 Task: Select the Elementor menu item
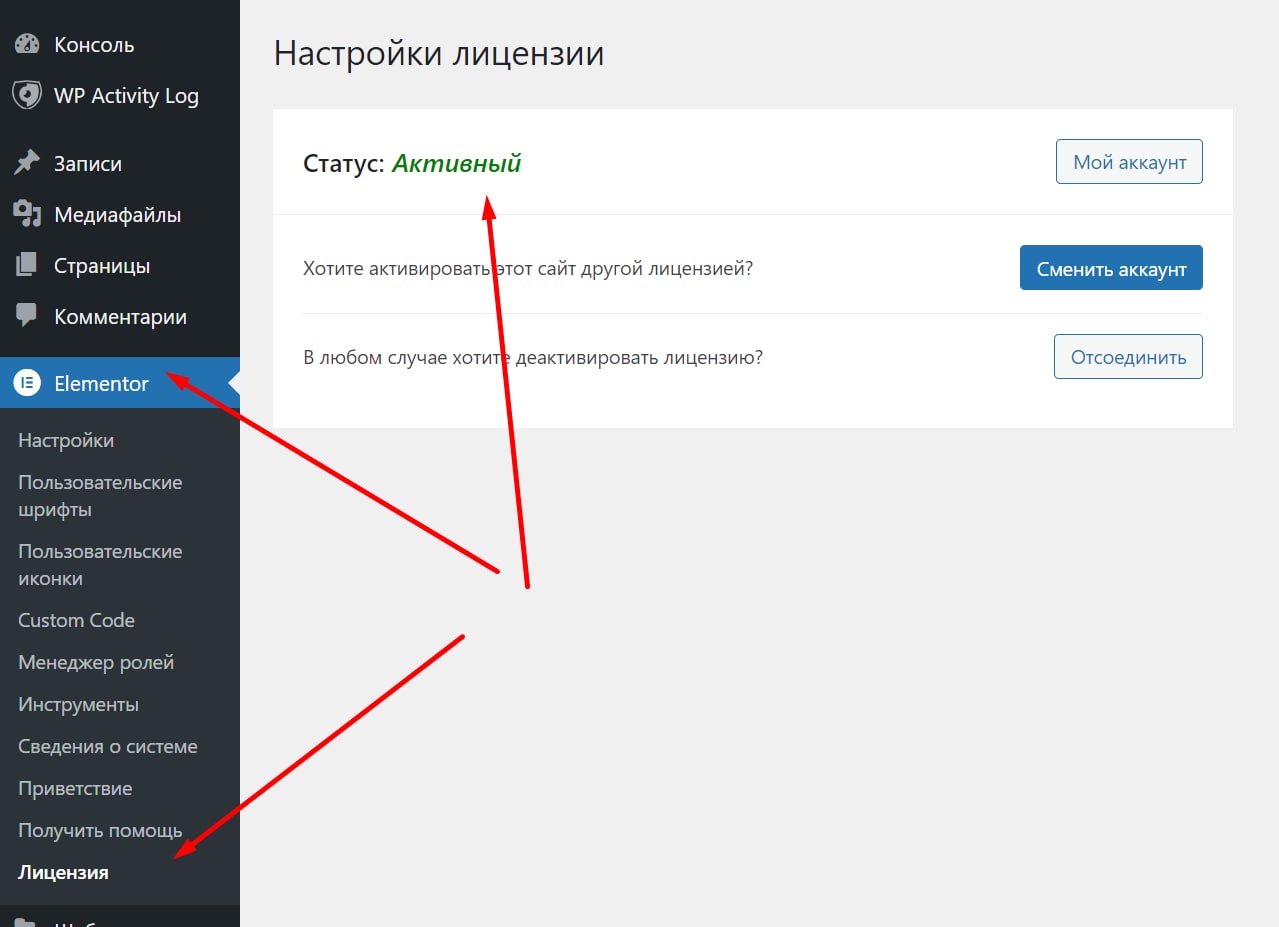coord(120,383)
